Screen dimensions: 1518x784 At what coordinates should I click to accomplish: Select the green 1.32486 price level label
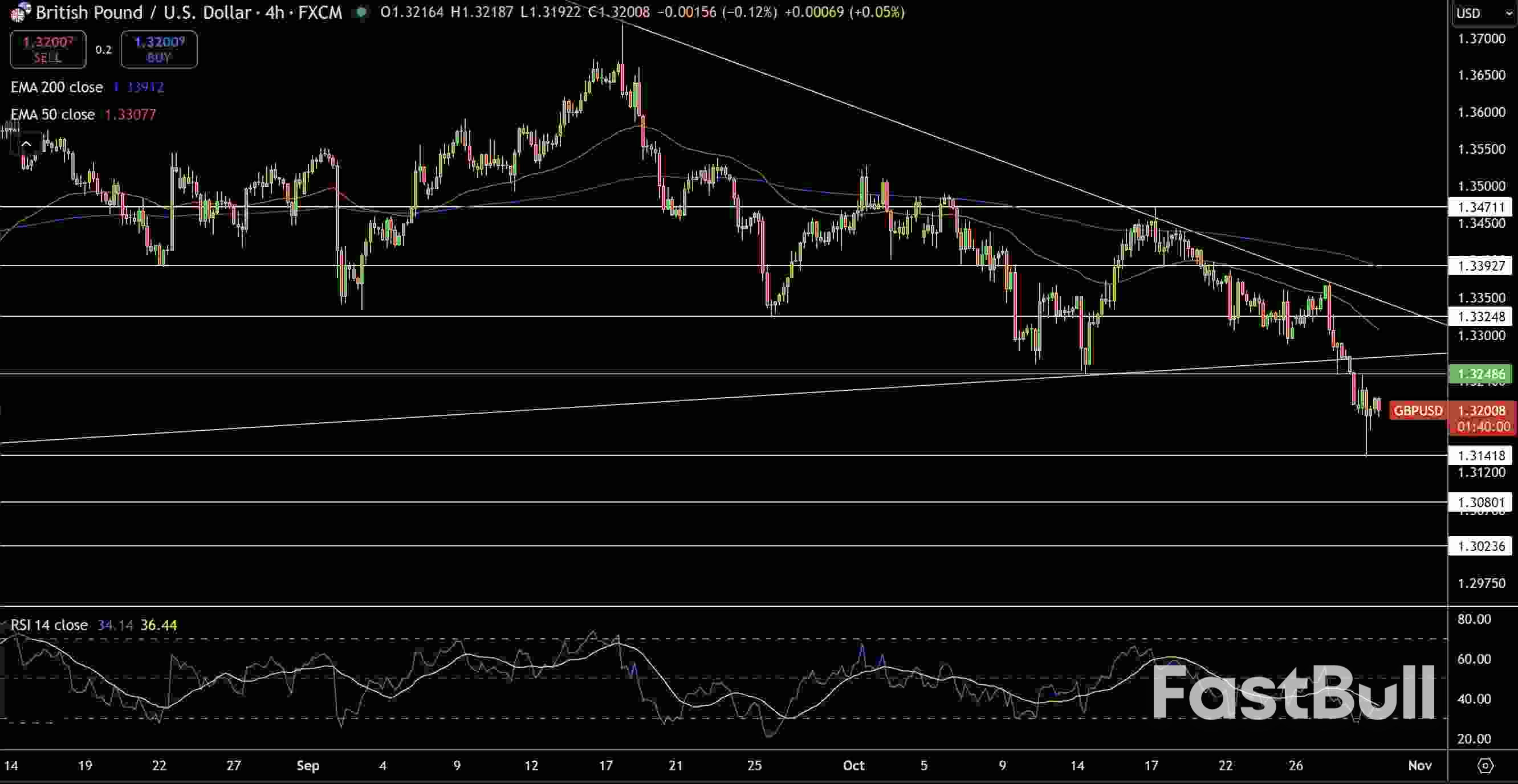(1481, 374)
